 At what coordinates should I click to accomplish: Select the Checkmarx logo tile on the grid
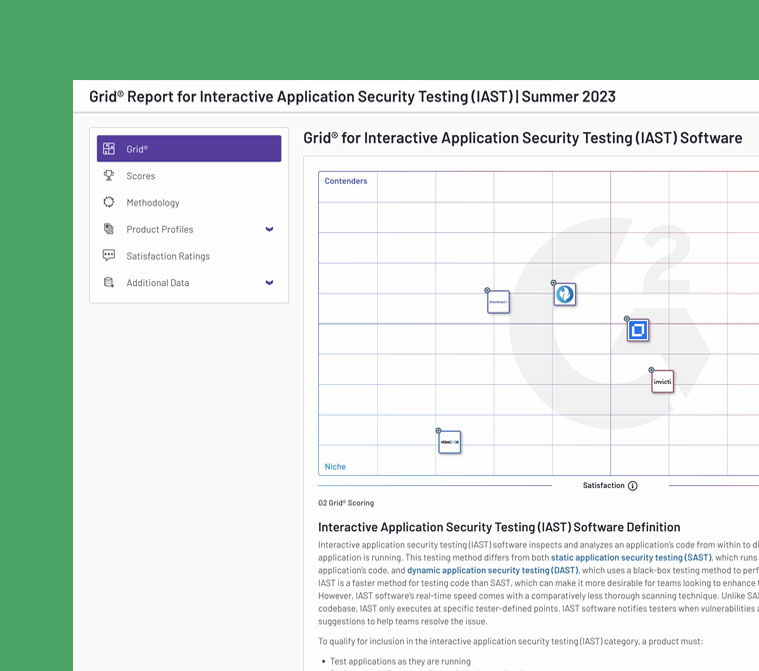[x=498, y=301]
